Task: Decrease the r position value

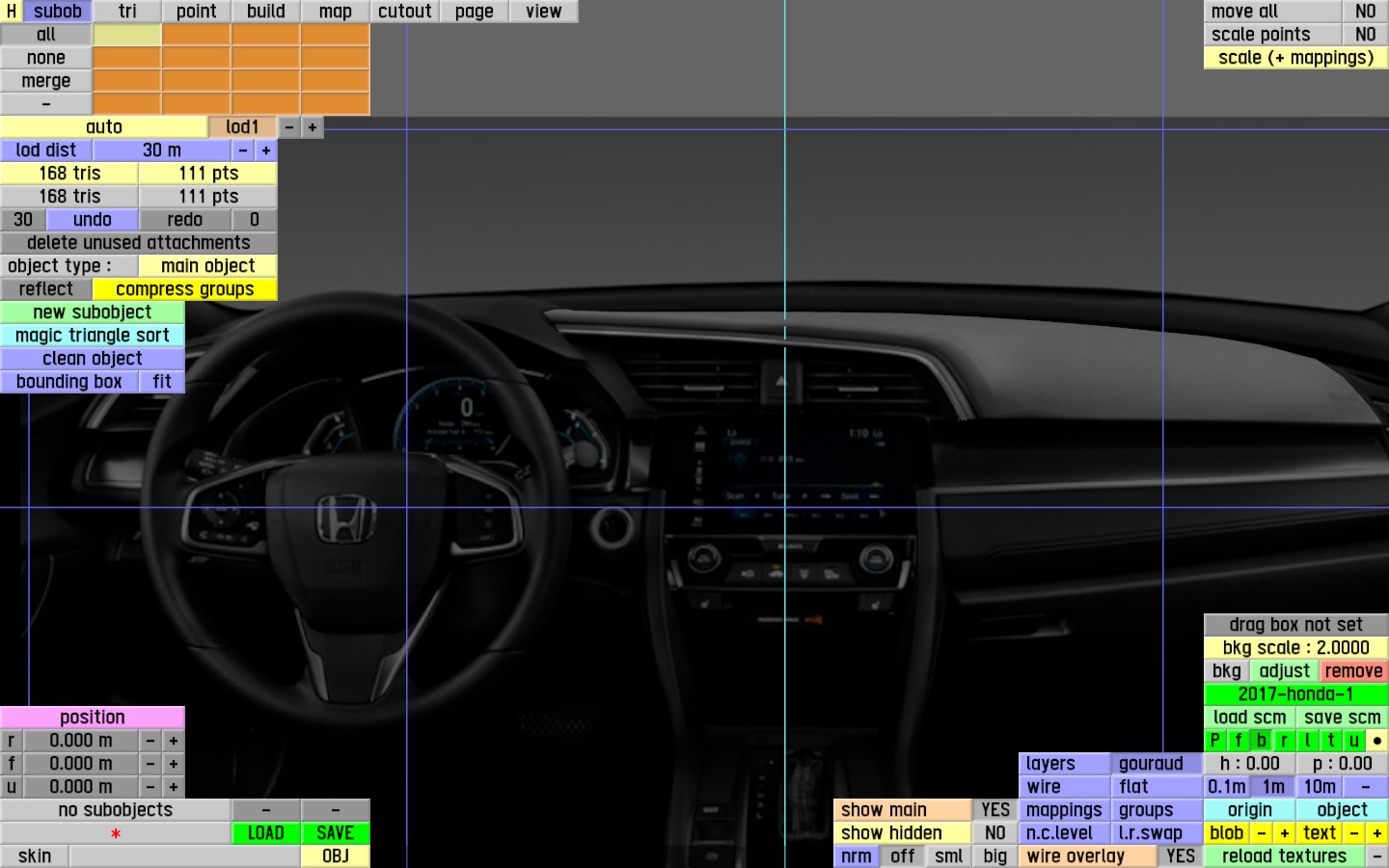Action: point(150,741)
